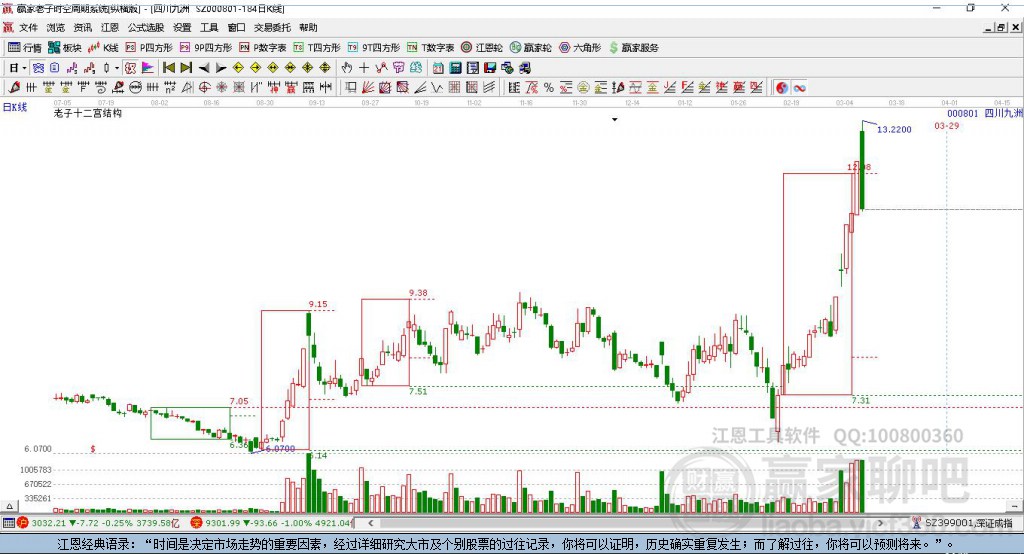Open the 行情 market quotes view
This screenshot has width=1024, height=554.
click(x=25, y=48)
